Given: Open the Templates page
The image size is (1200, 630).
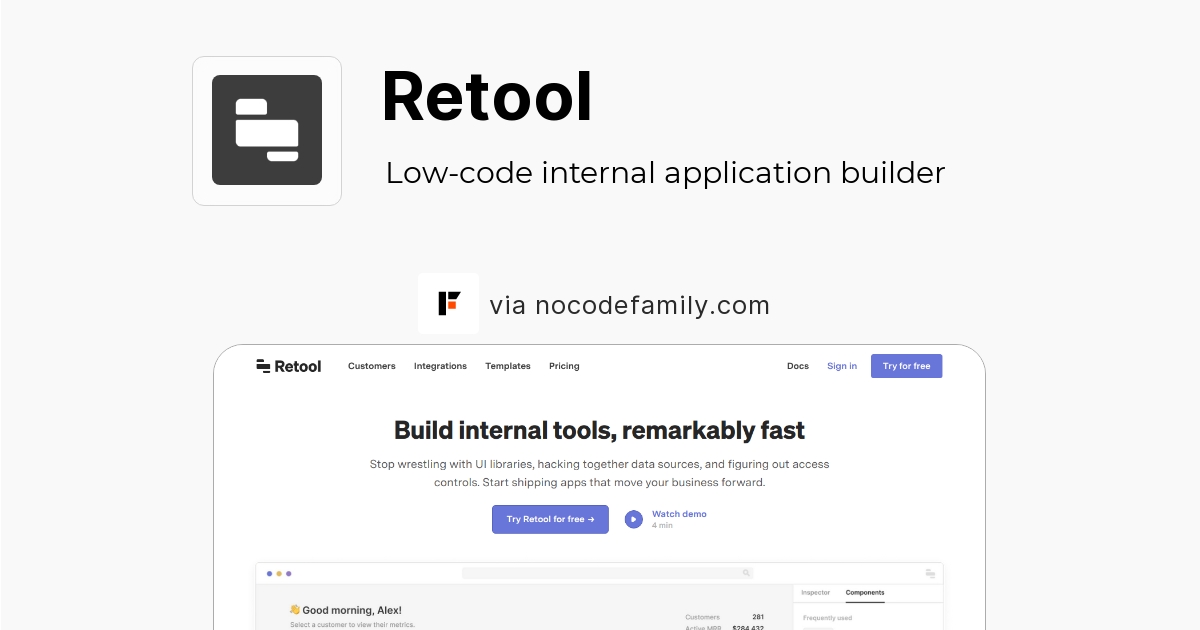Looking at the screenshot, I should click(507, 366).
